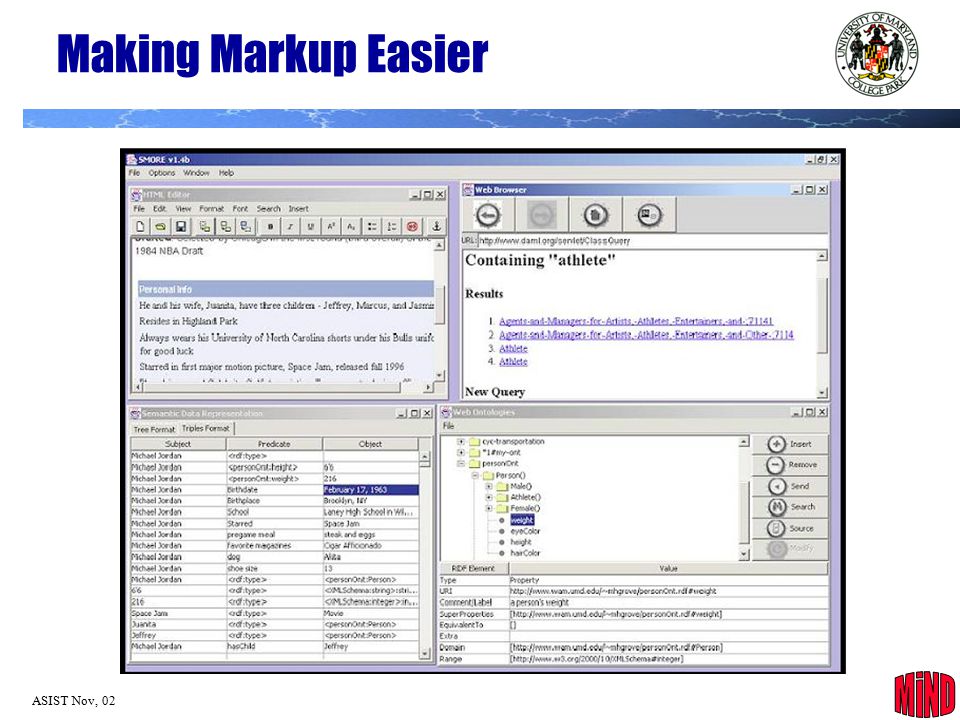Switch to the Triples Format tab
The image size is (960, 720).
(206, 429)
